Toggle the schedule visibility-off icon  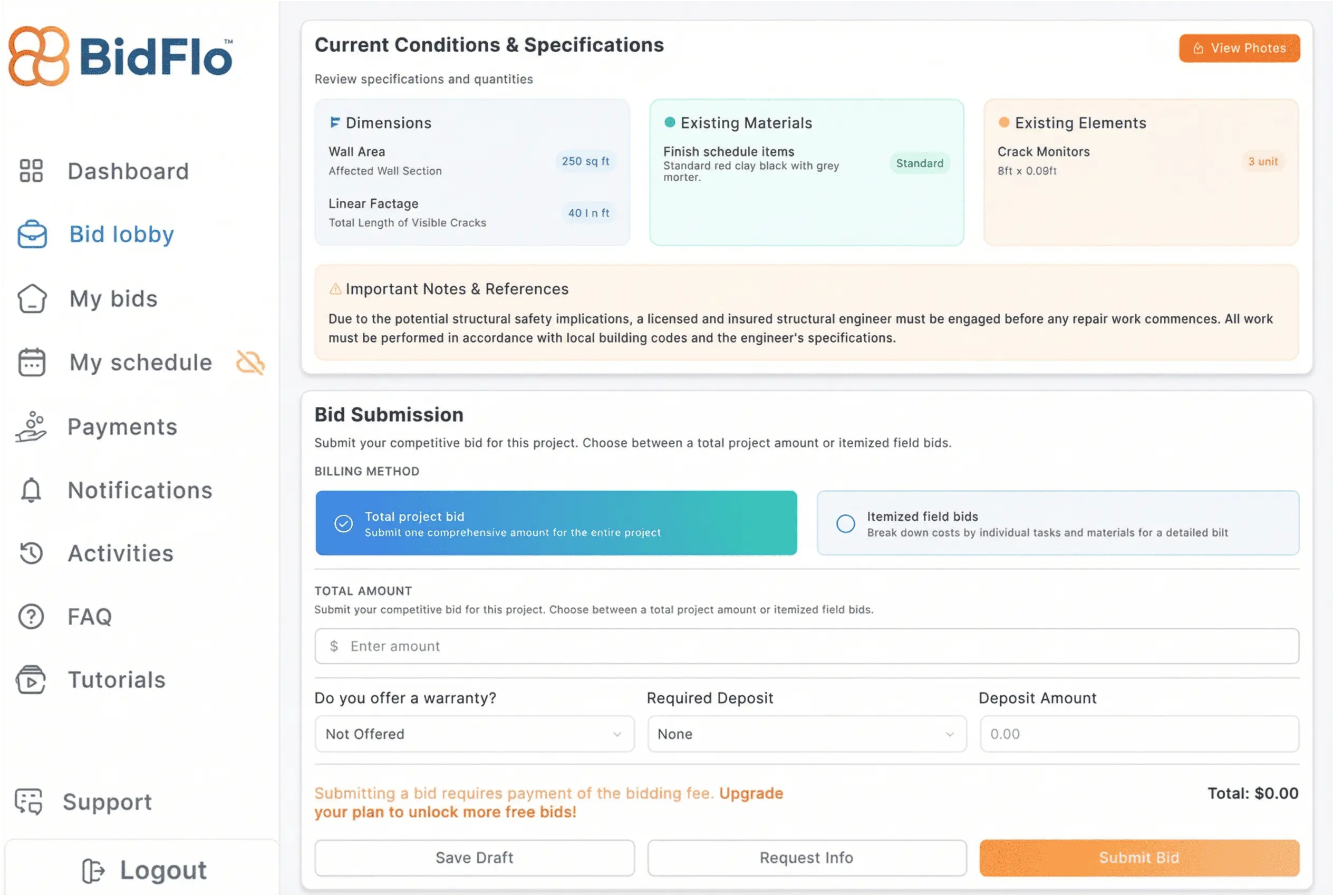(250, 362)
